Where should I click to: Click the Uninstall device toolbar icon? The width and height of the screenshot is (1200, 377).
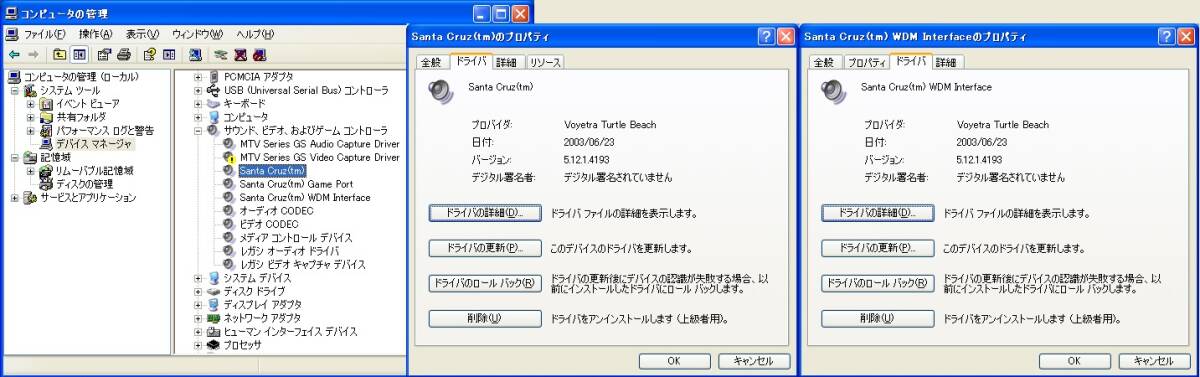[241, 54]
